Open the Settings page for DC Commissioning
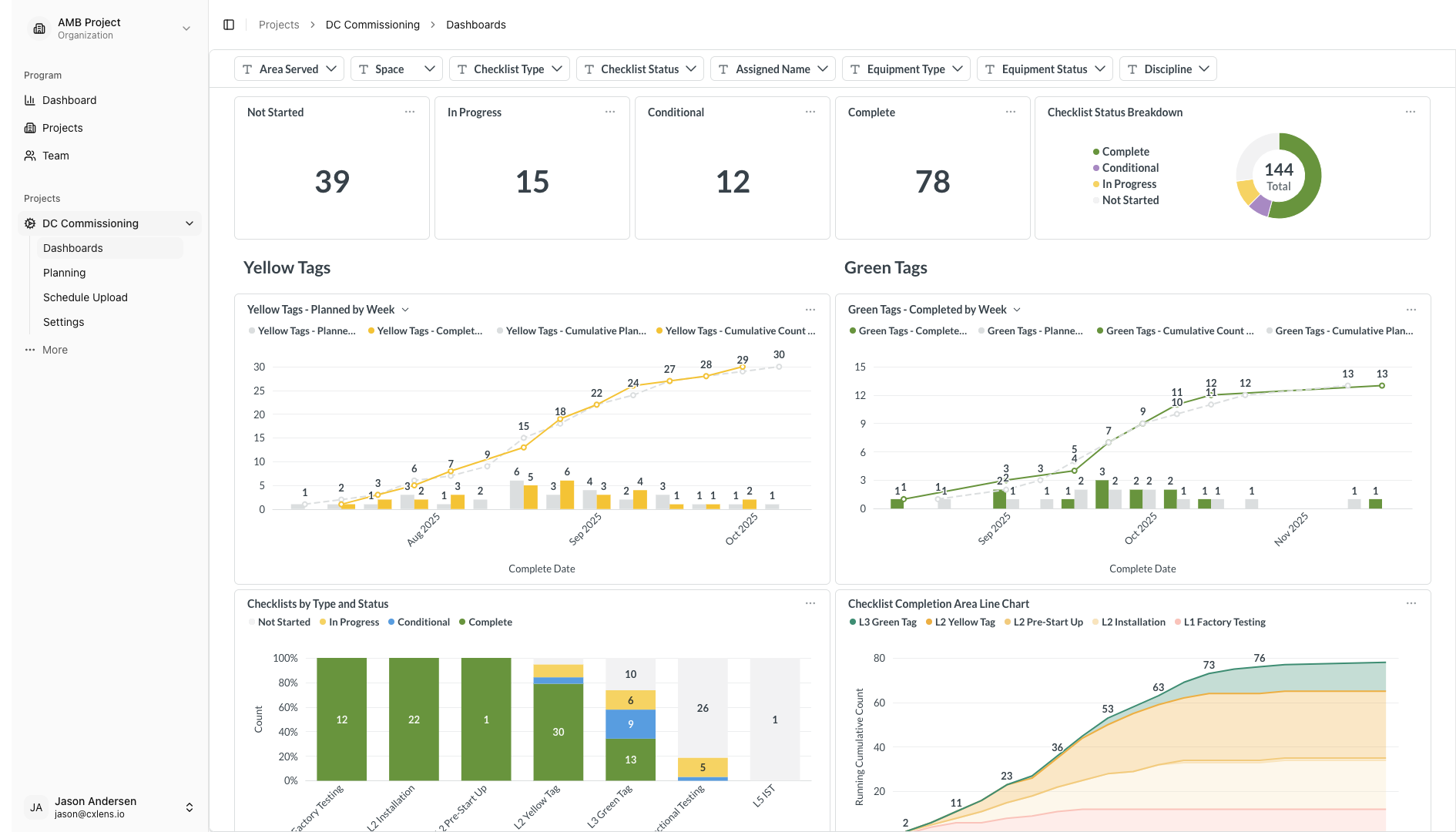1456x832 pixels. (63, 322)
